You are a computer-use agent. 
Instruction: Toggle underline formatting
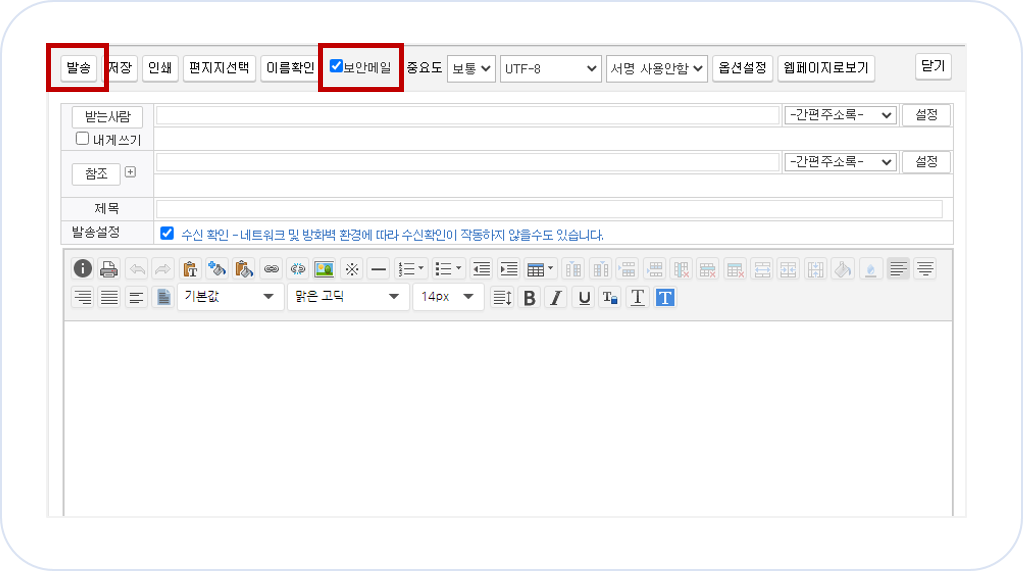pyautogui.click(x=583, y=298)
